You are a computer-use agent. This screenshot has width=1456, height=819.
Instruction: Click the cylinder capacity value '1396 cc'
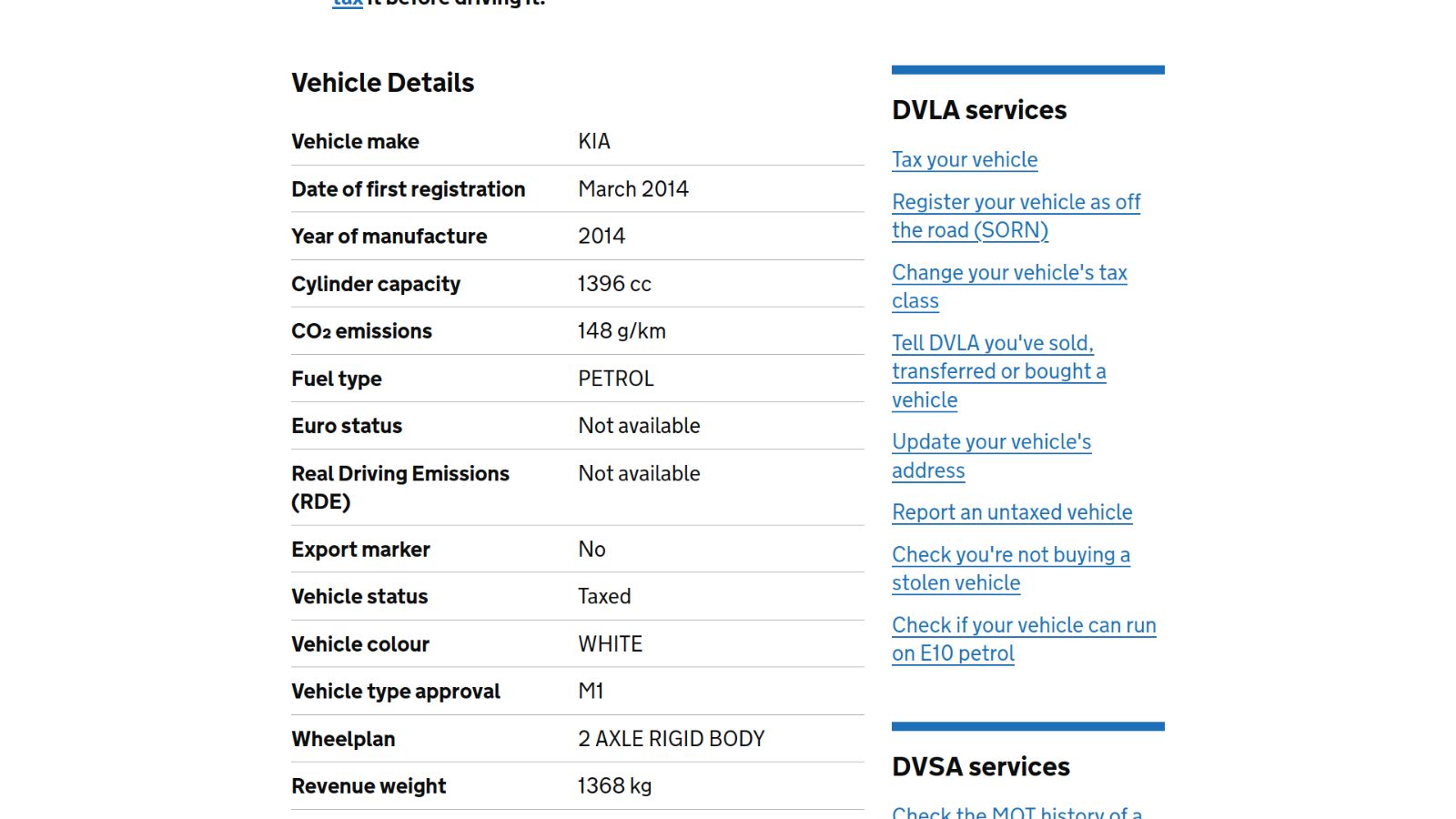[x=614, y=284]
